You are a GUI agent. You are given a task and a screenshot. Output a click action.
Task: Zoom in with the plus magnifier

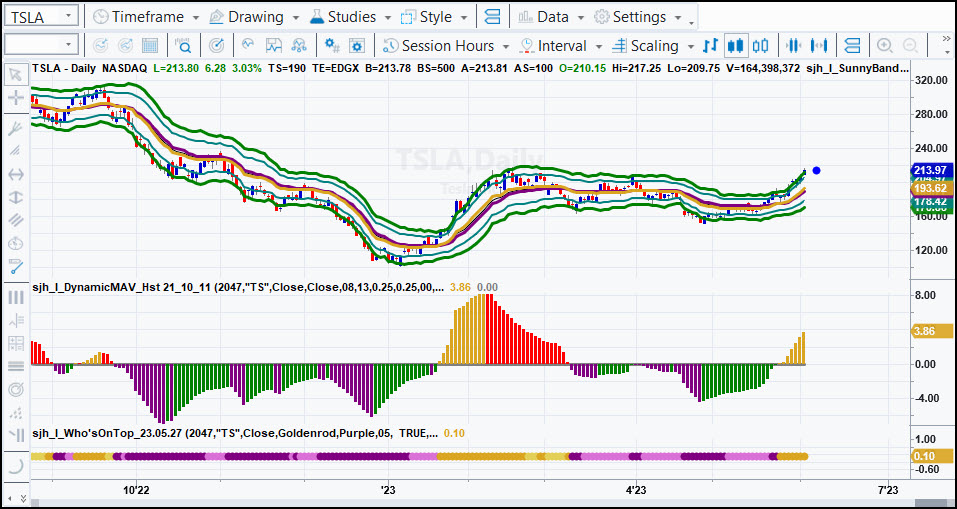click(x=884, y=46)
